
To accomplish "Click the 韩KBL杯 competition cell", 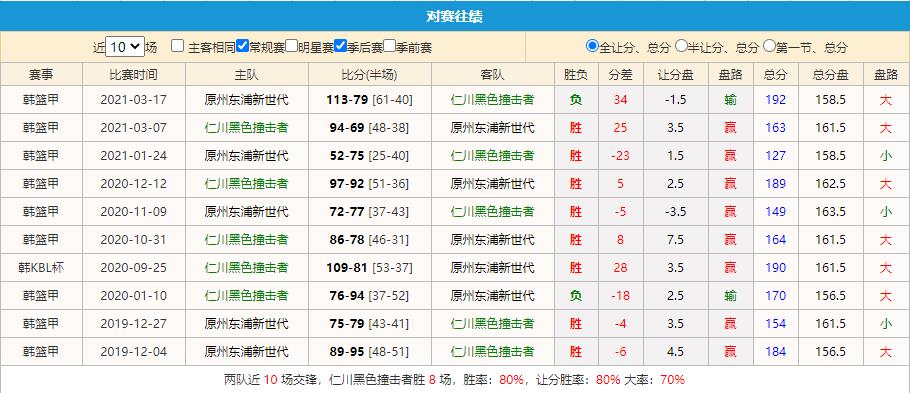I will pos(41,268).
